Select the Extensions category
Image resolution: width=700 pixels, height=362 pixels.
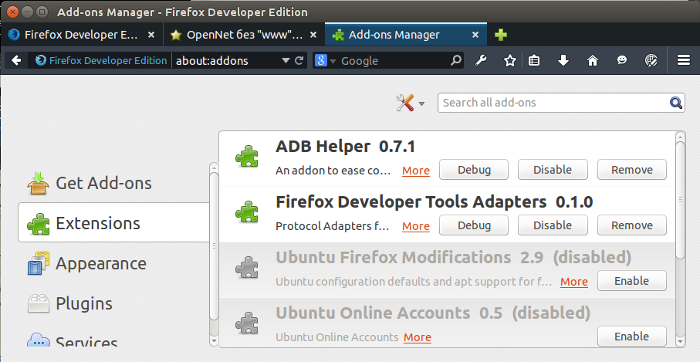[113, 223]
